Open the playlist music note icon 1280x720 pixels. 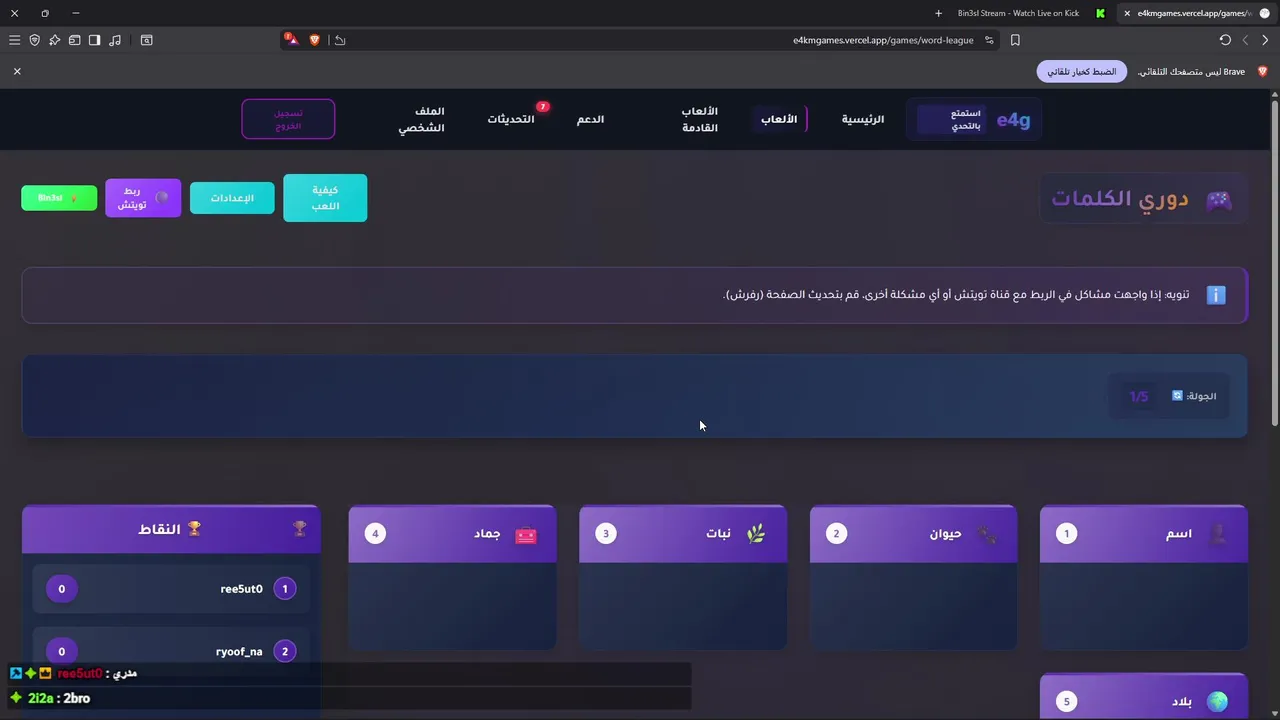point(115,40)
